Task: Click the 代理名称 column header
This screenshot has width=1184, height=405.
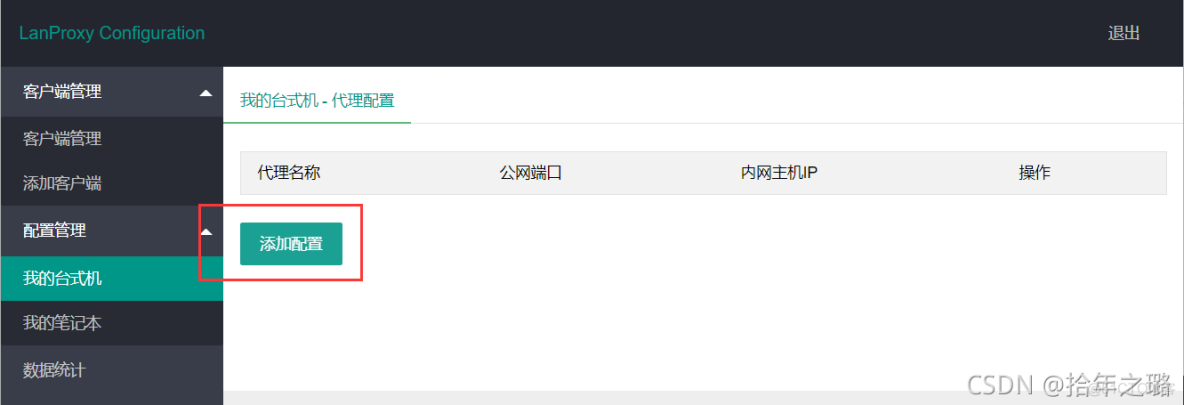Action: coord(289,173)
